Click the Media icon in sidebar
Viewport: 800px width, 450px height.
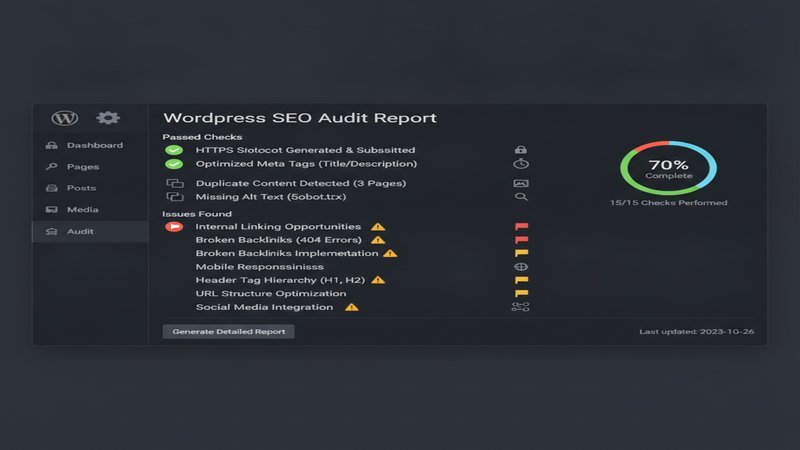click(52, 210)
